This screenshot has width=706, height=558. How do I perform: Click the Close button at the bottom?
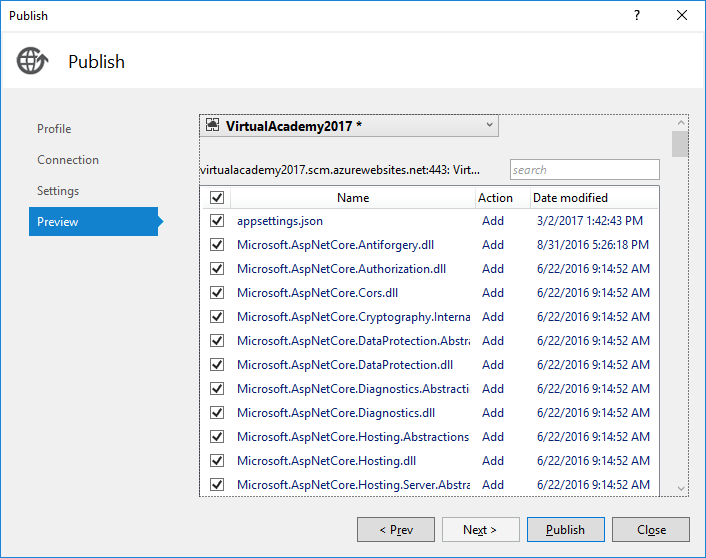click(651, 530)
